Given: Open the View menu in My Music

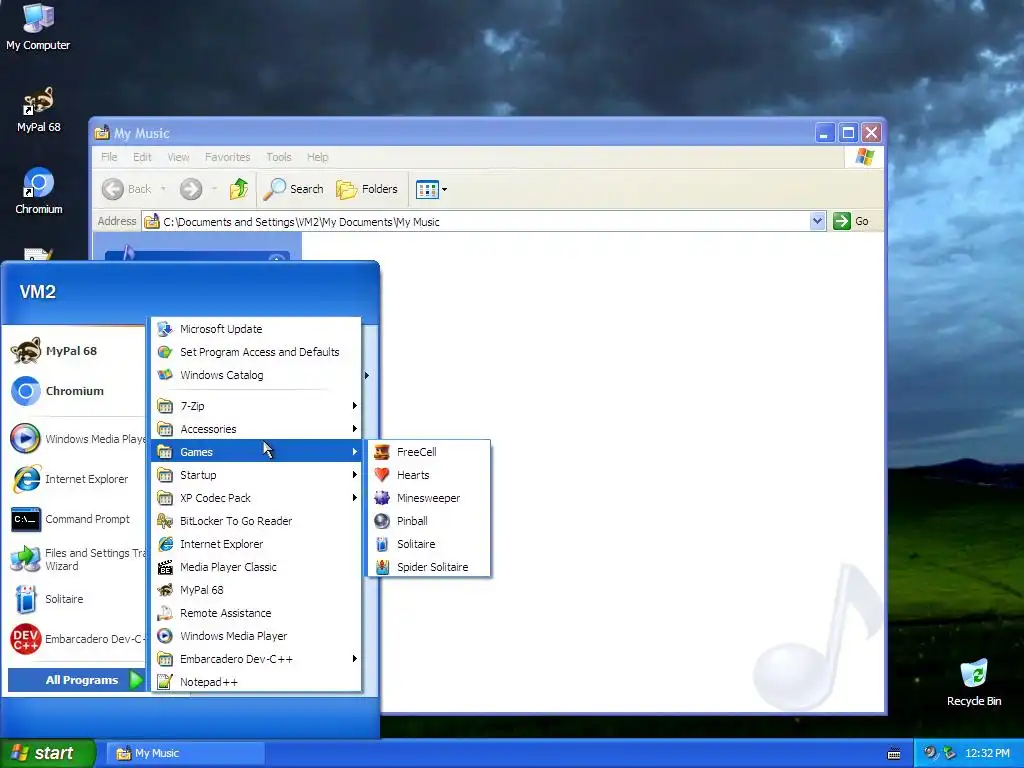Looking at the screenshot, I should [178, 157].
